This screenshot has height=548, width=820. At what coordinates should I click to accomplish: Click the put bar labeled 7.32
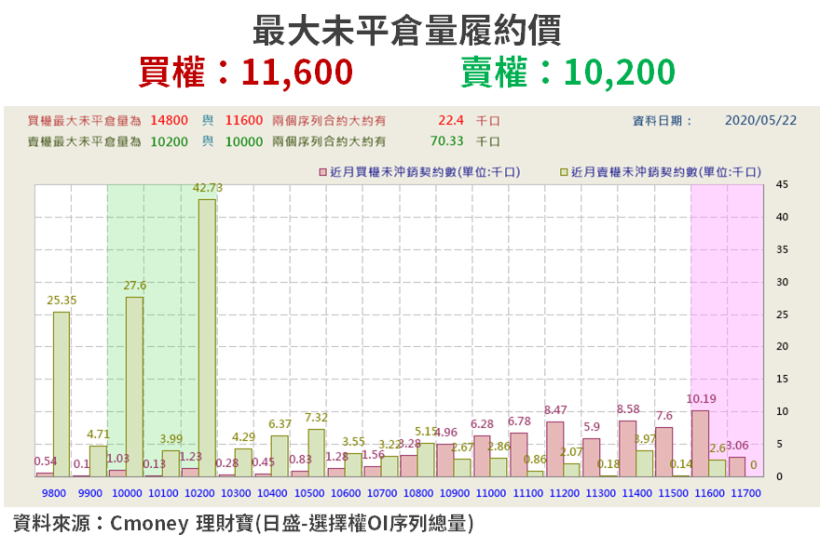316,453
